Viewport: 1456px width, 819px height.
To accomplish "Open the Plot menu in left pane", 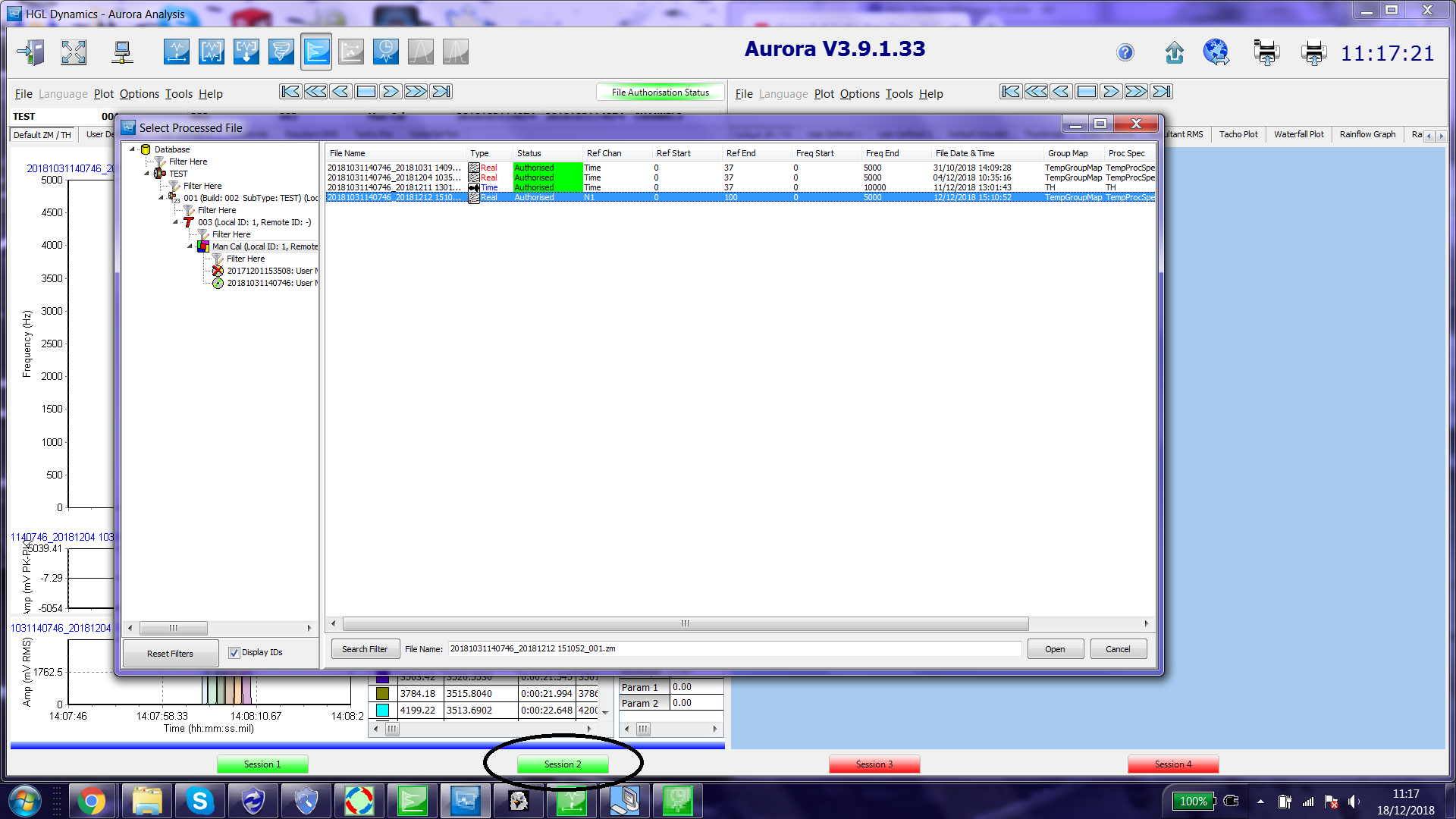I will [x=103, y=94].
